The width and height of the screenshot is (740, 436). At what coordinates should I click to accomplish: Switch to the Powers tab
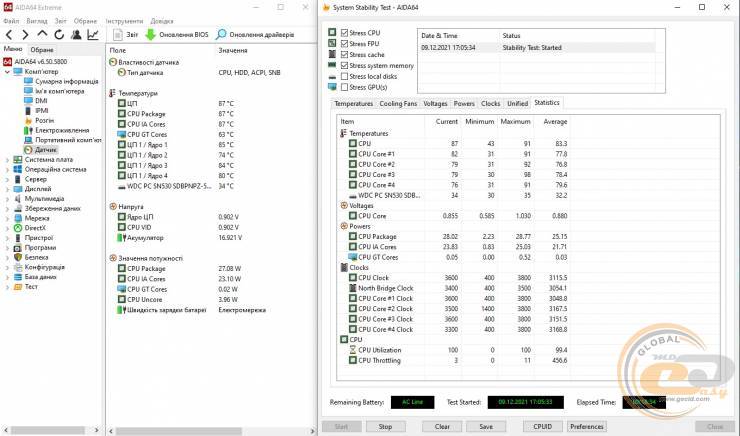[x=464, y=103]
